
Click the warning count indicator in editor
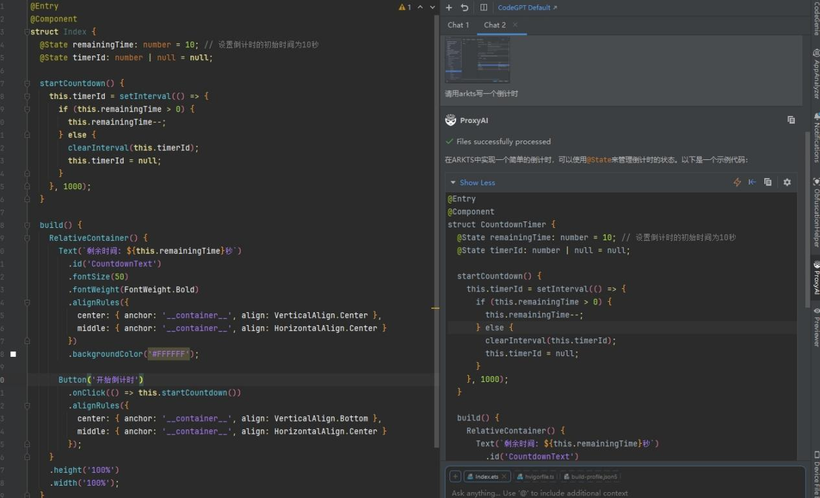(405, 7)
